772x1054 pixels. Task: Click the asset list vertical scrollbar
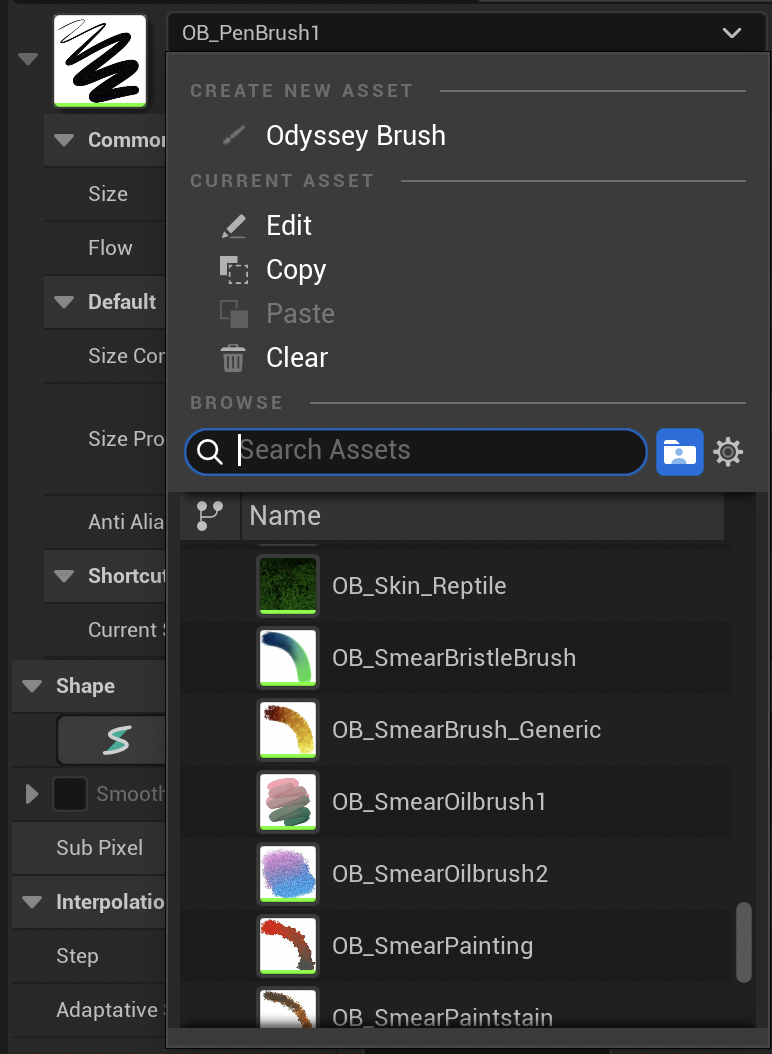coord(743,942)
